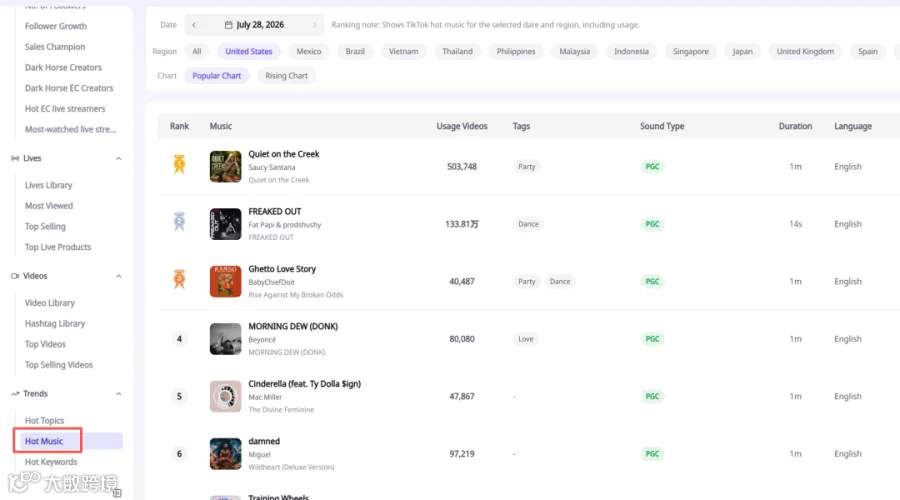Screen dimensions: 900x500
Task: Filter region by Mexico
Action: tap(309, 51)
